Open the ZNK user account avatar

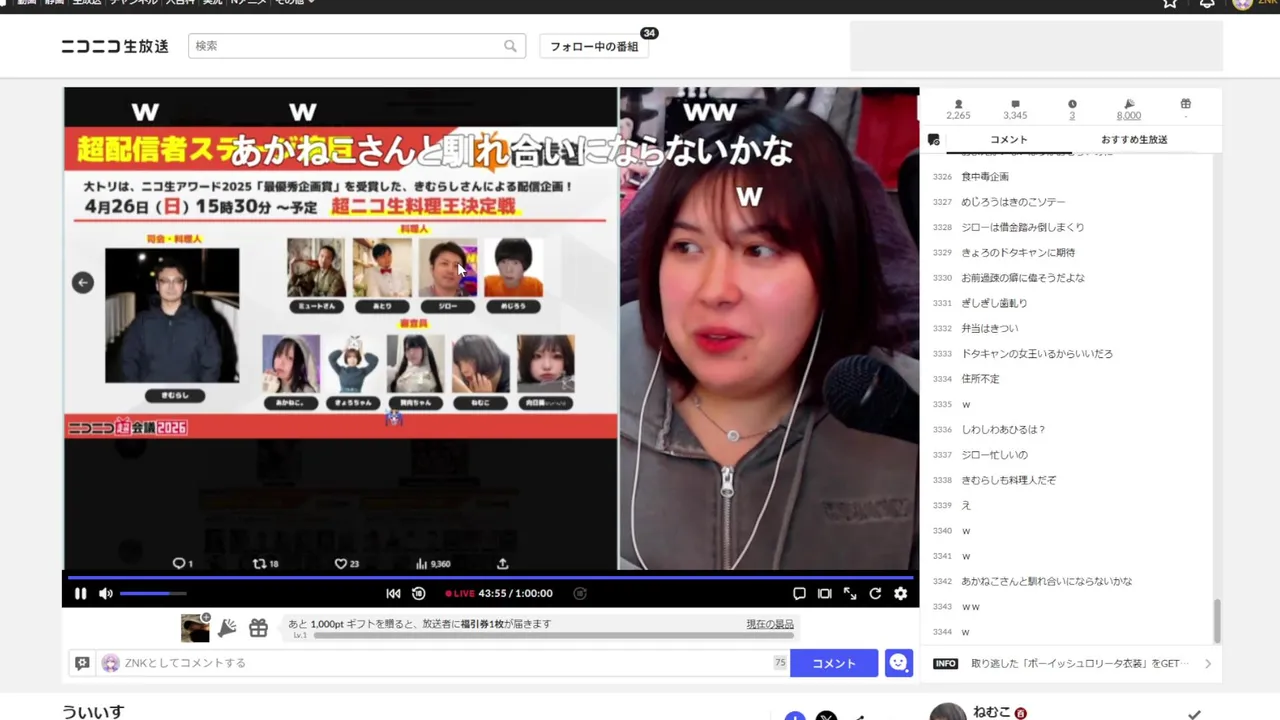(1242, 4)
